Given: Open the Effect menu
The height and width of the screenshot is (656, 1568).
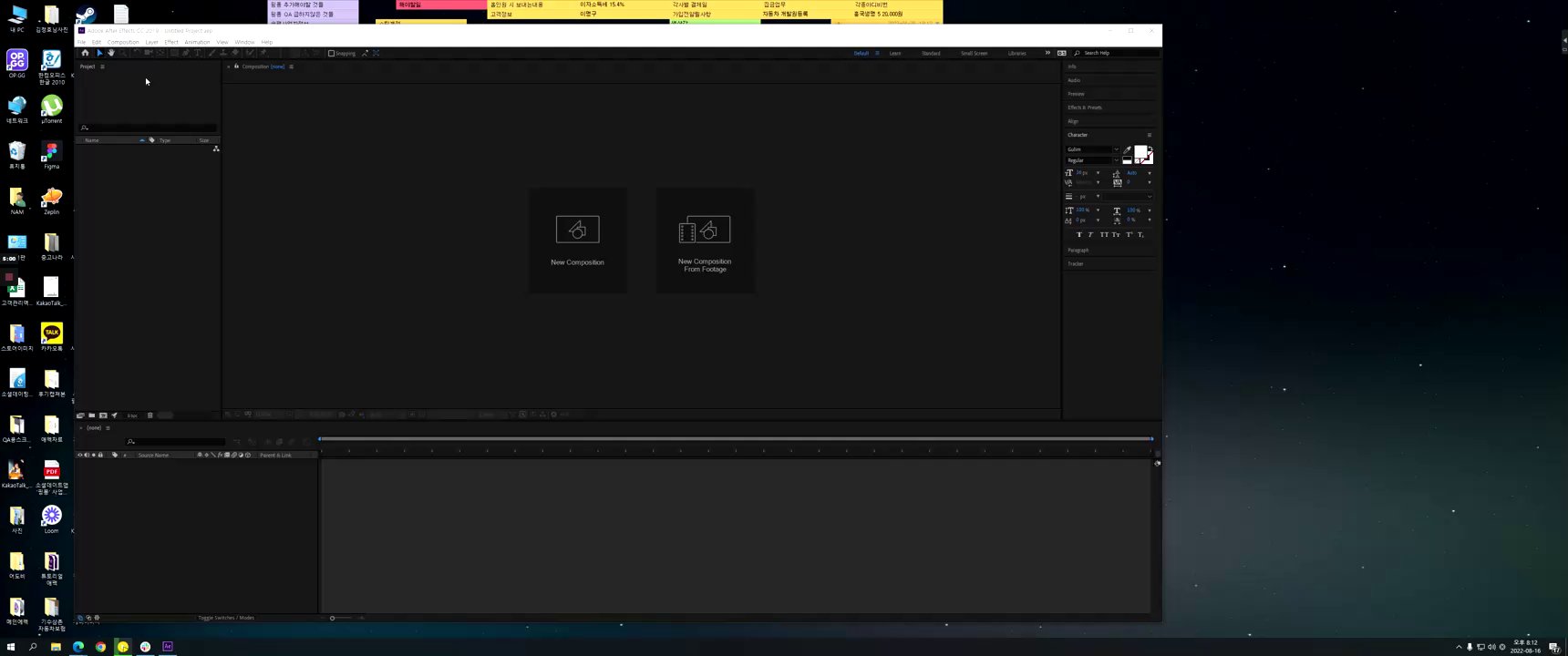Looking at the screenshot, I should point(171,42).
